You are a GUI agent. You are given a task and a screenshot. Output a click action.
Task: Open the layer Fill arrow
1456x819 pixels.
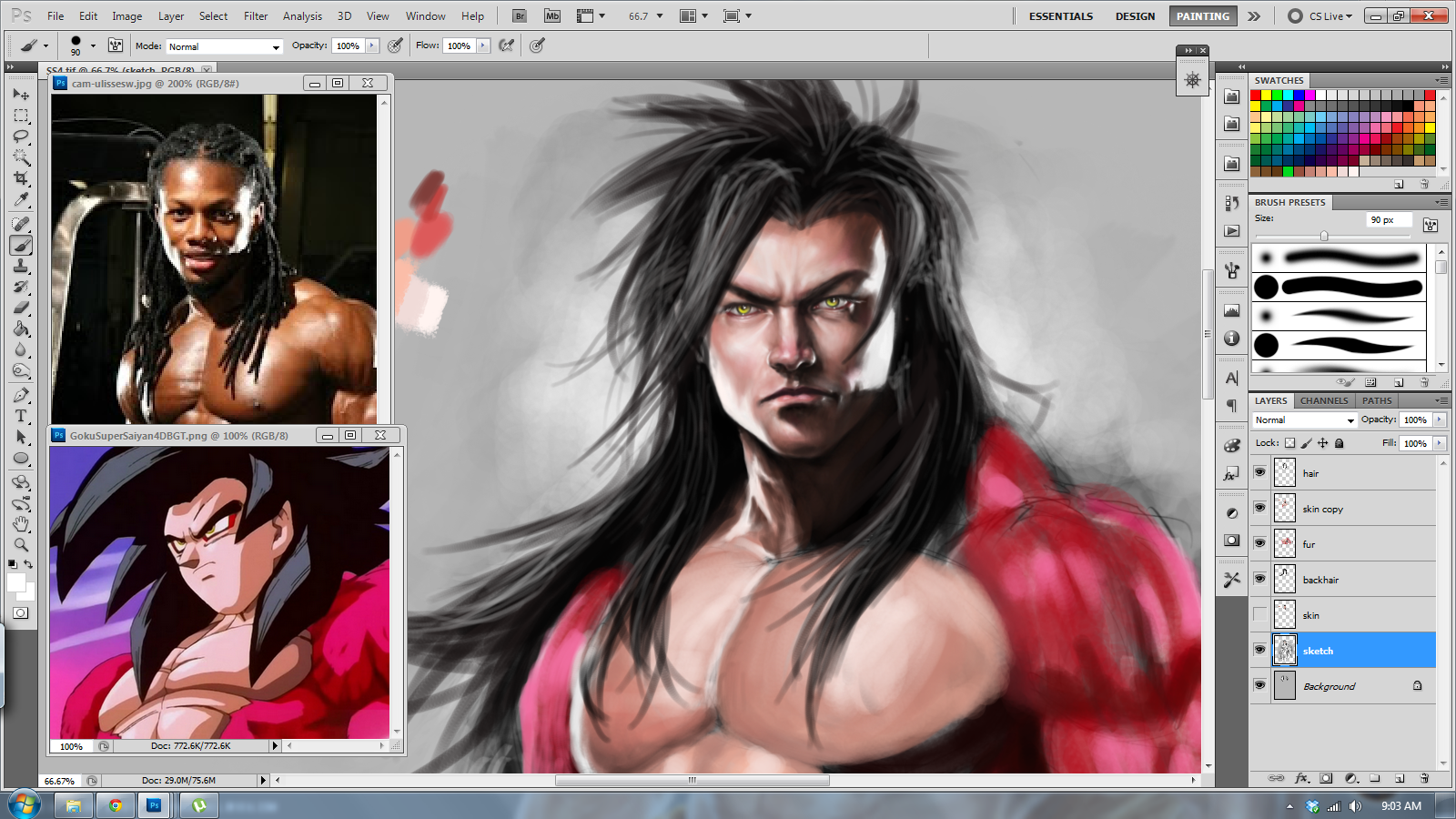click(x=1439, y=443)
